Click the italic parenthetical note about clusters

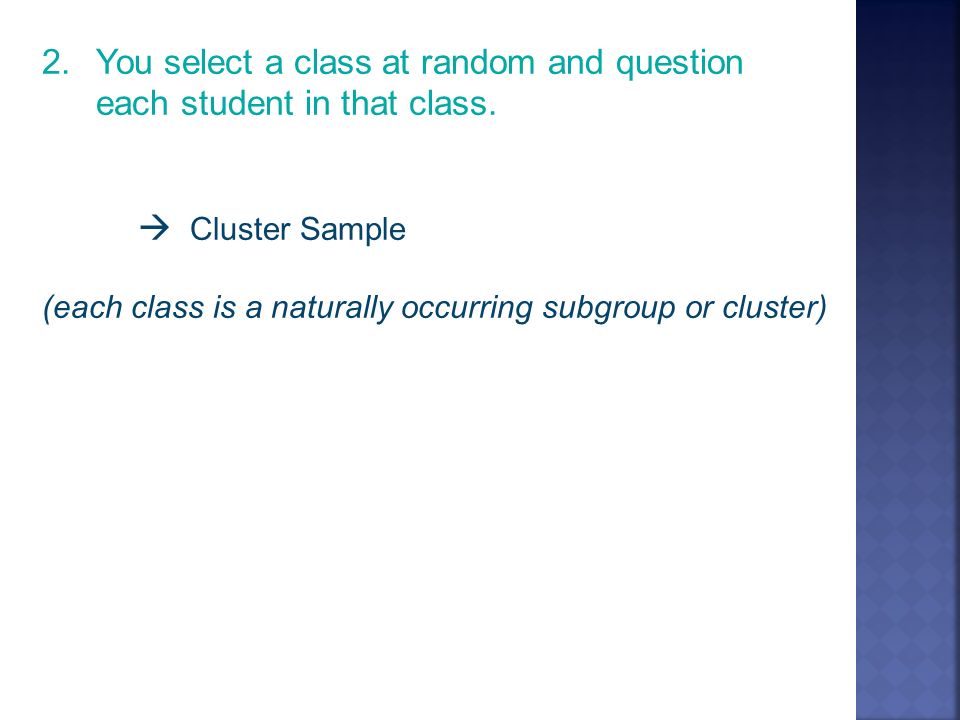pyautogui.click(x=435, y=307)
